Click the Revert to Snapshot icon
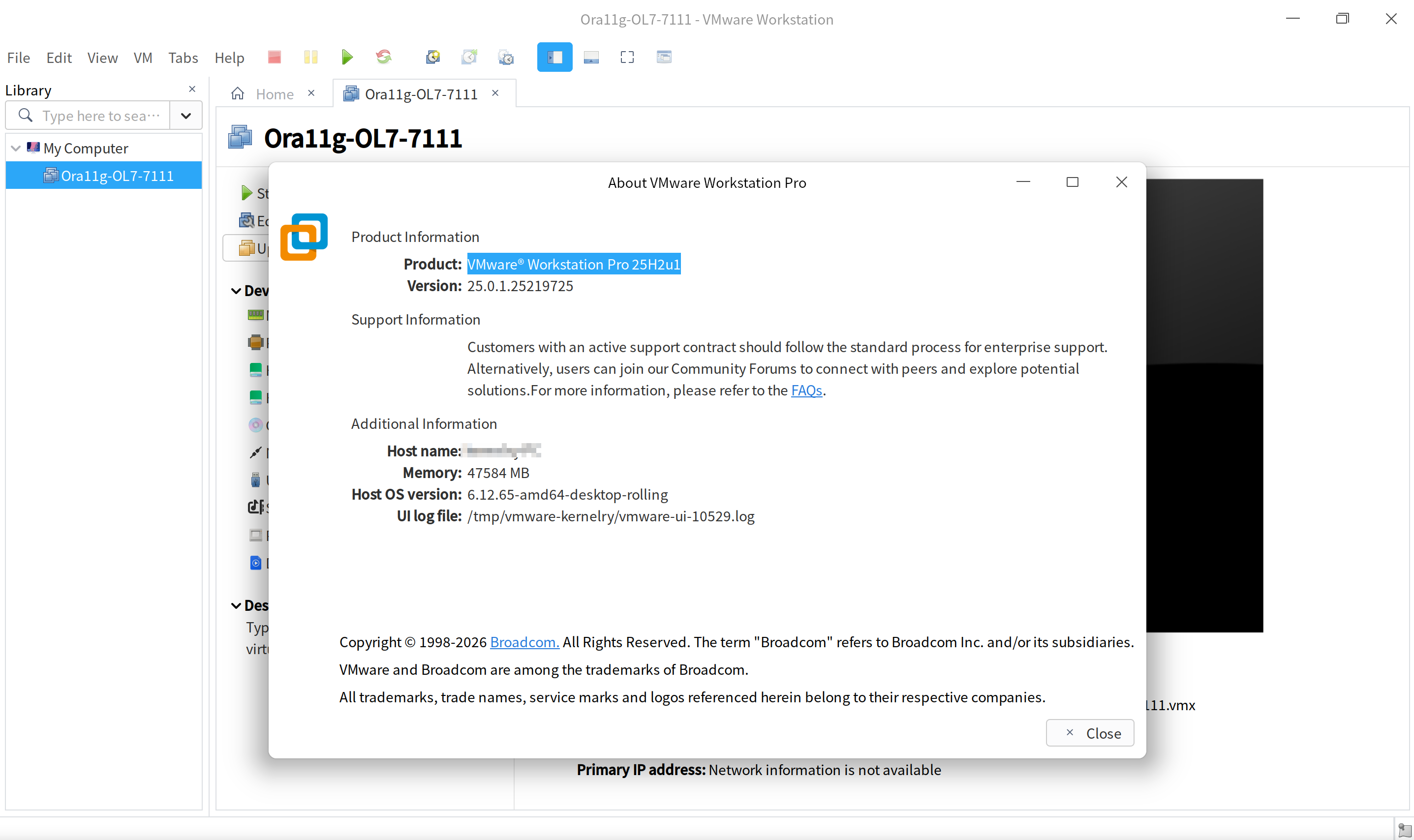This screenshot has height=840, width=1414. tap(469, 57)
